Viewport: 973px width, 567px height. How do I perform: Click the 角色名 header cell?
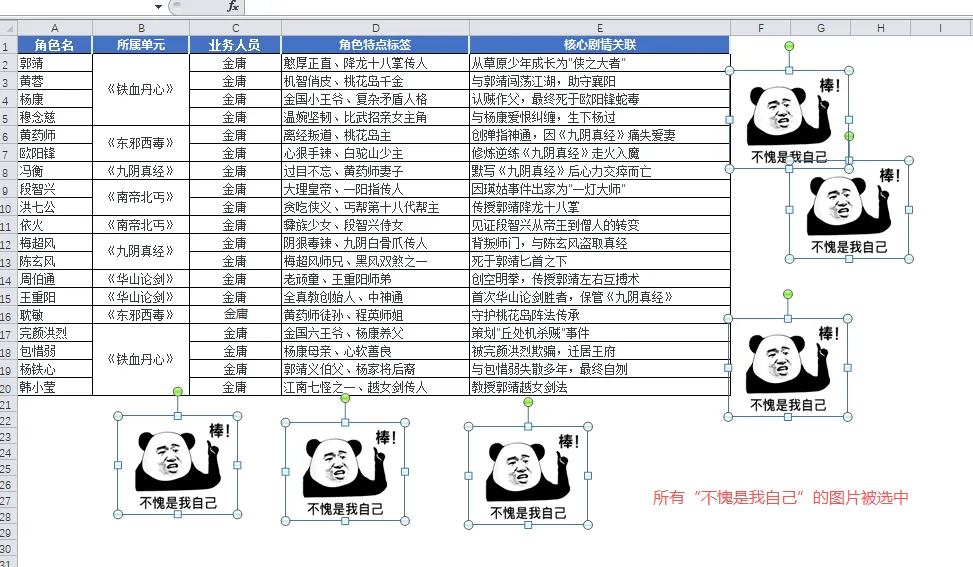(55, 45)
